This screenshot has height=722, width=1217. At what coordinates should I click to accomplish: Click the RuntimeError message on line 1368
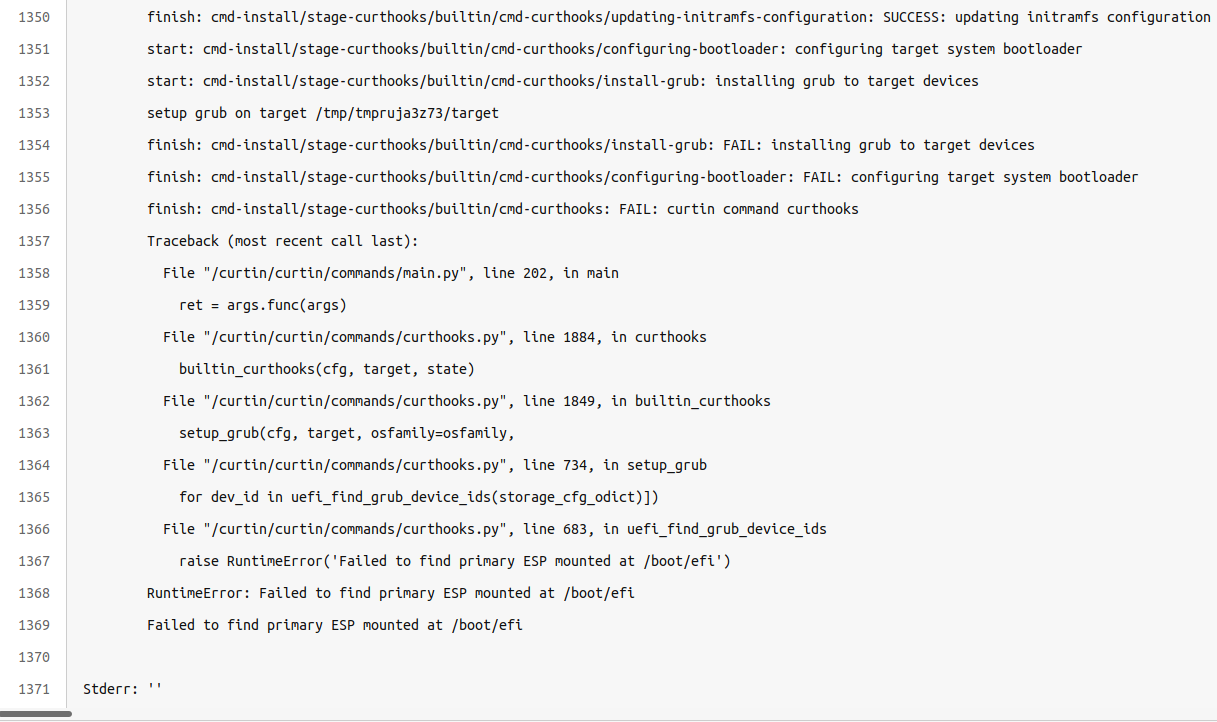pos(391,593)
